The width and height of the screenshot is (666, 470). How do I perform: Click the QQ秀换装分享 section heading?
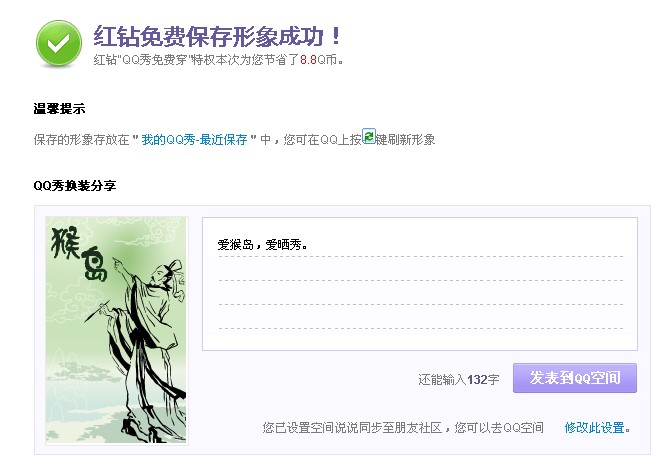point(75,186)
